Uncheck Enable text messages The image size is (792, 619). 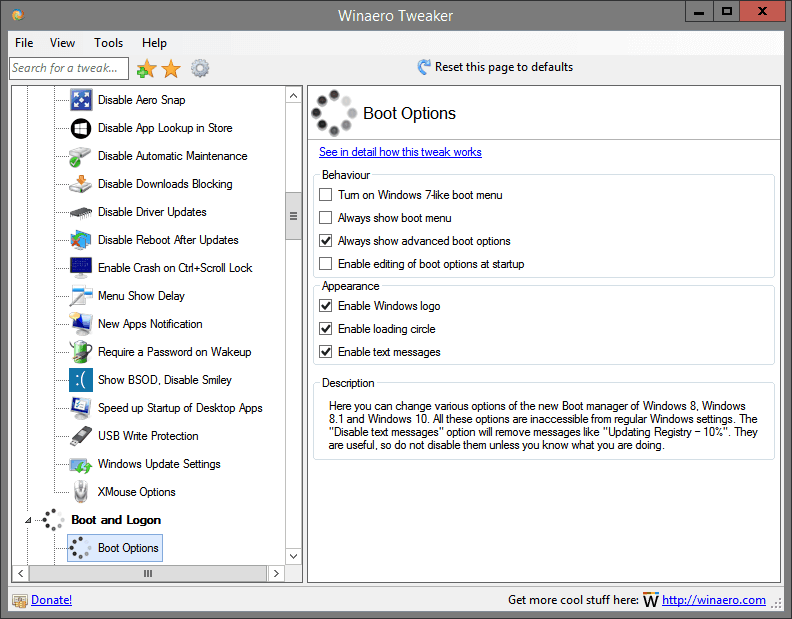(326, 352)
